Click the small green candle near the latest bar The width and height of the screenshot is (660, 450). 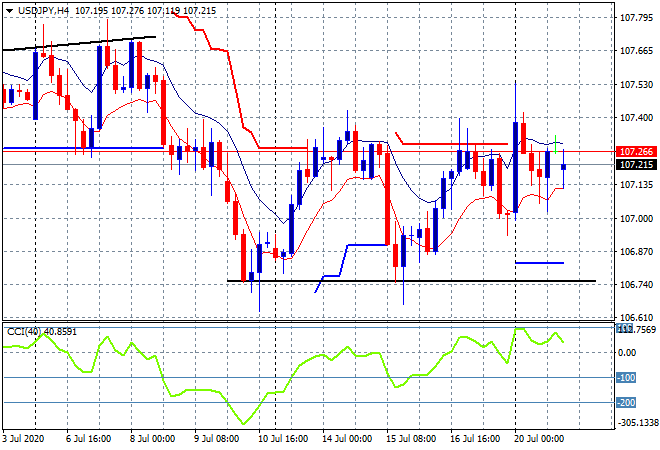(556, 144)
